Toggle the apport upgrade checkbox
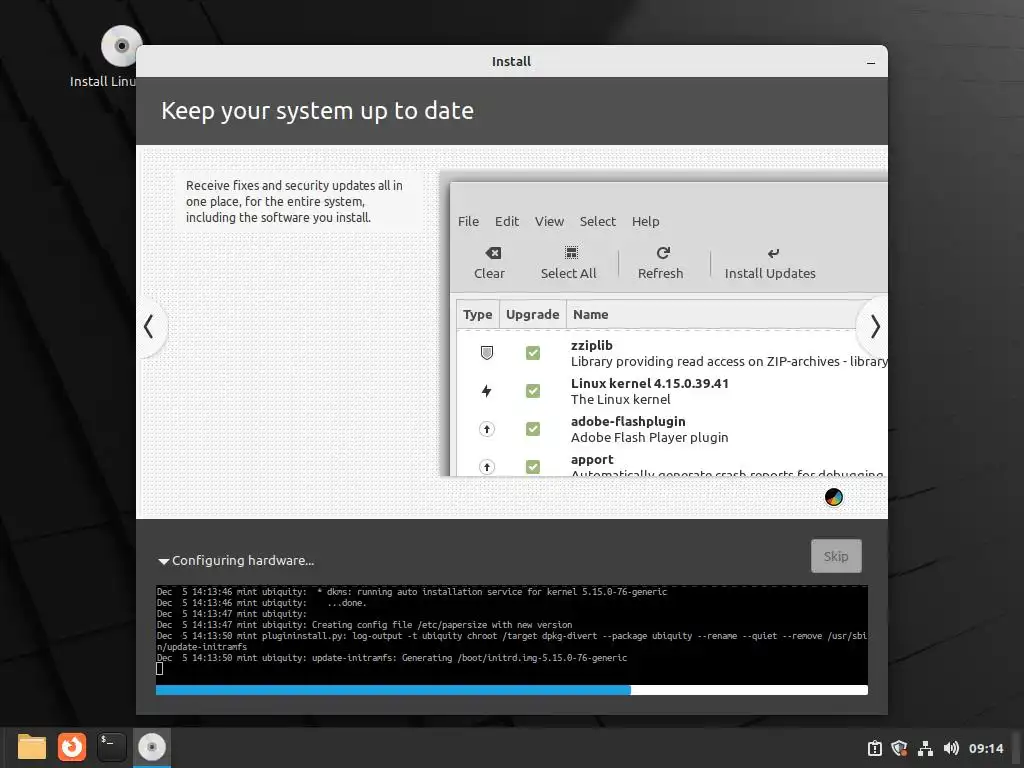Viewport: 1024px width, 768px height. point(533,466)
